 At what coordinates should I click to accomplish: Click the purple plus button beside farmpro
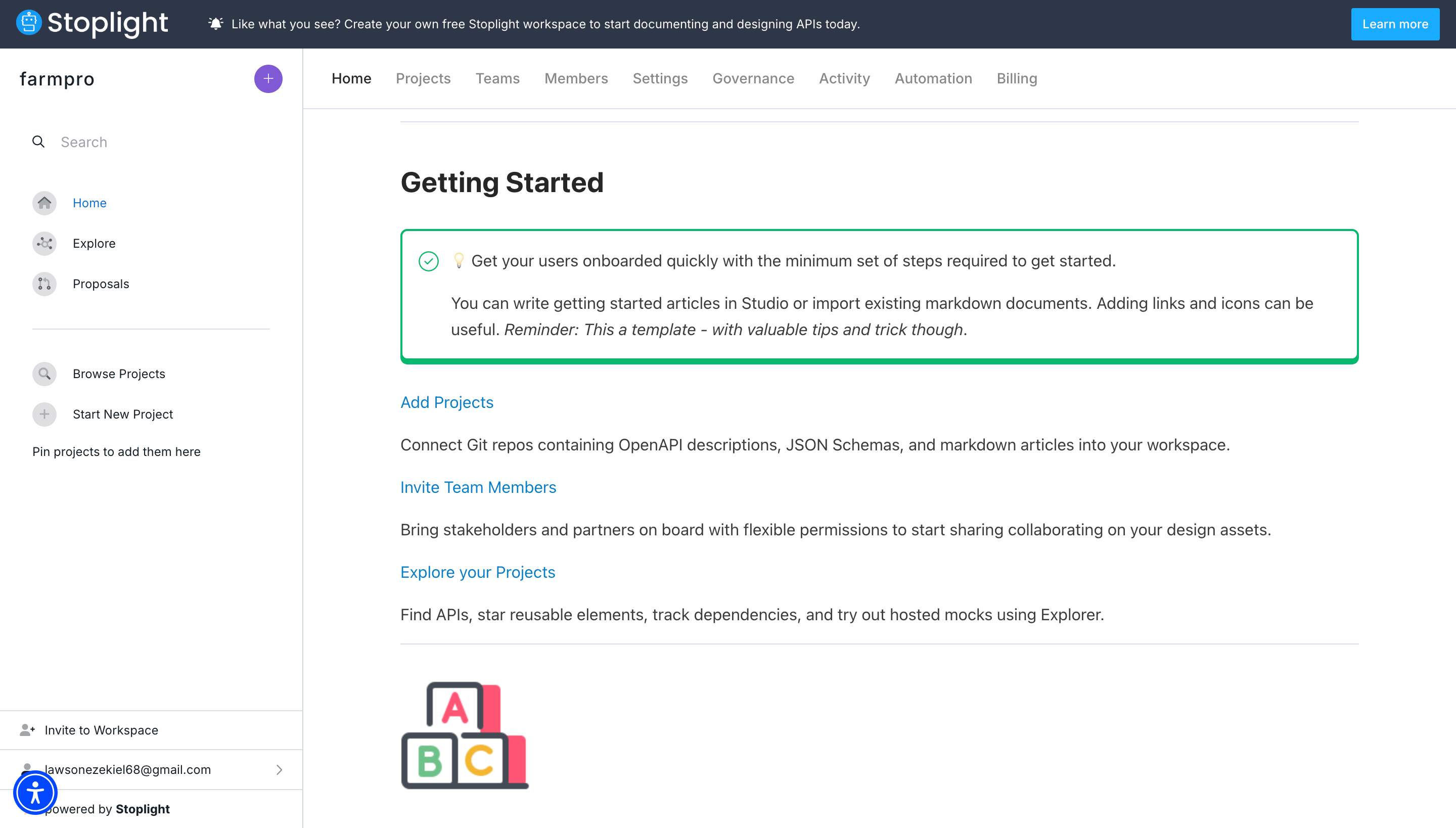[x=268, y=78]
